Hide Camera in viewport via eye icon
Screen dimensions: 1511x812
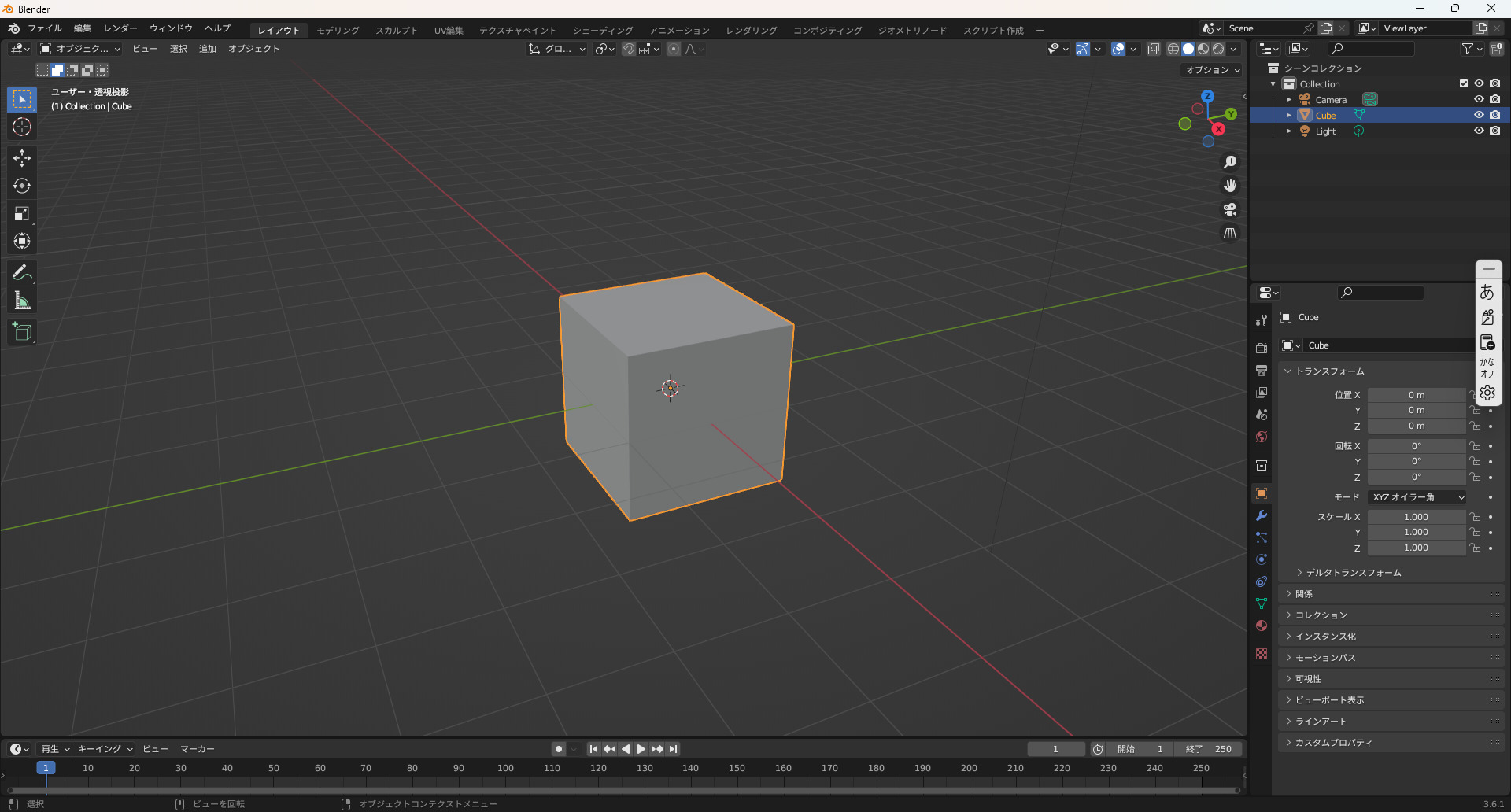click(1479, 99)
